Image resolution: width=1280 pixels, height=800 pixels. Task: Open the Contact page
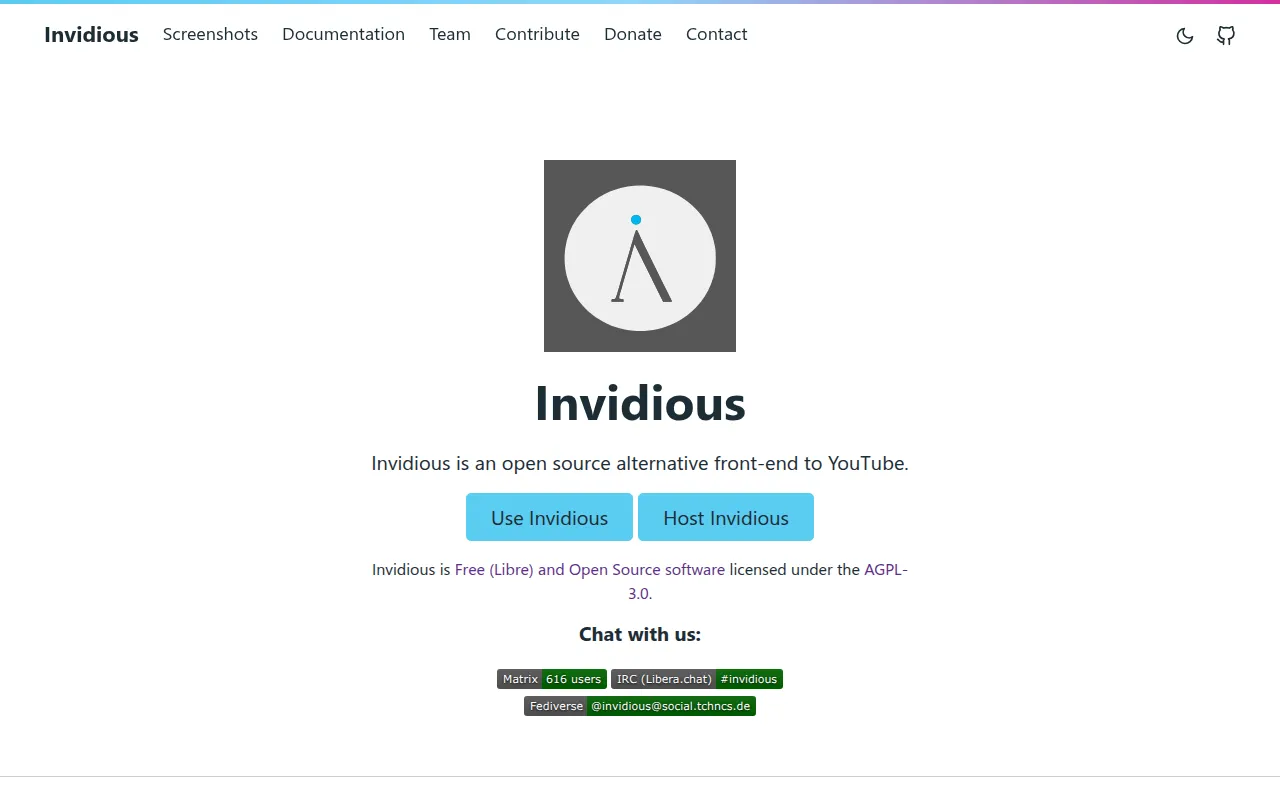(717, 34)
